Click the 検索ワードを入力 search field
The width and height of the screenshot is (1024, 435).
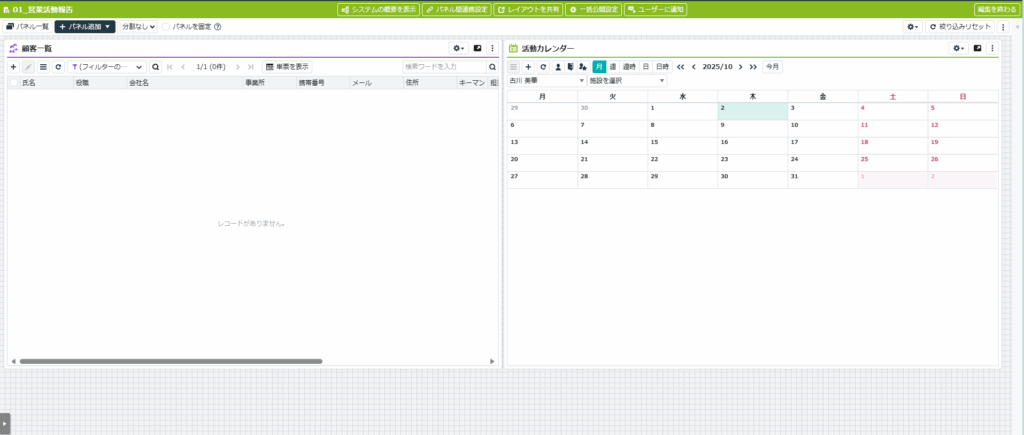pyautogui.click(x=444, y=67)
